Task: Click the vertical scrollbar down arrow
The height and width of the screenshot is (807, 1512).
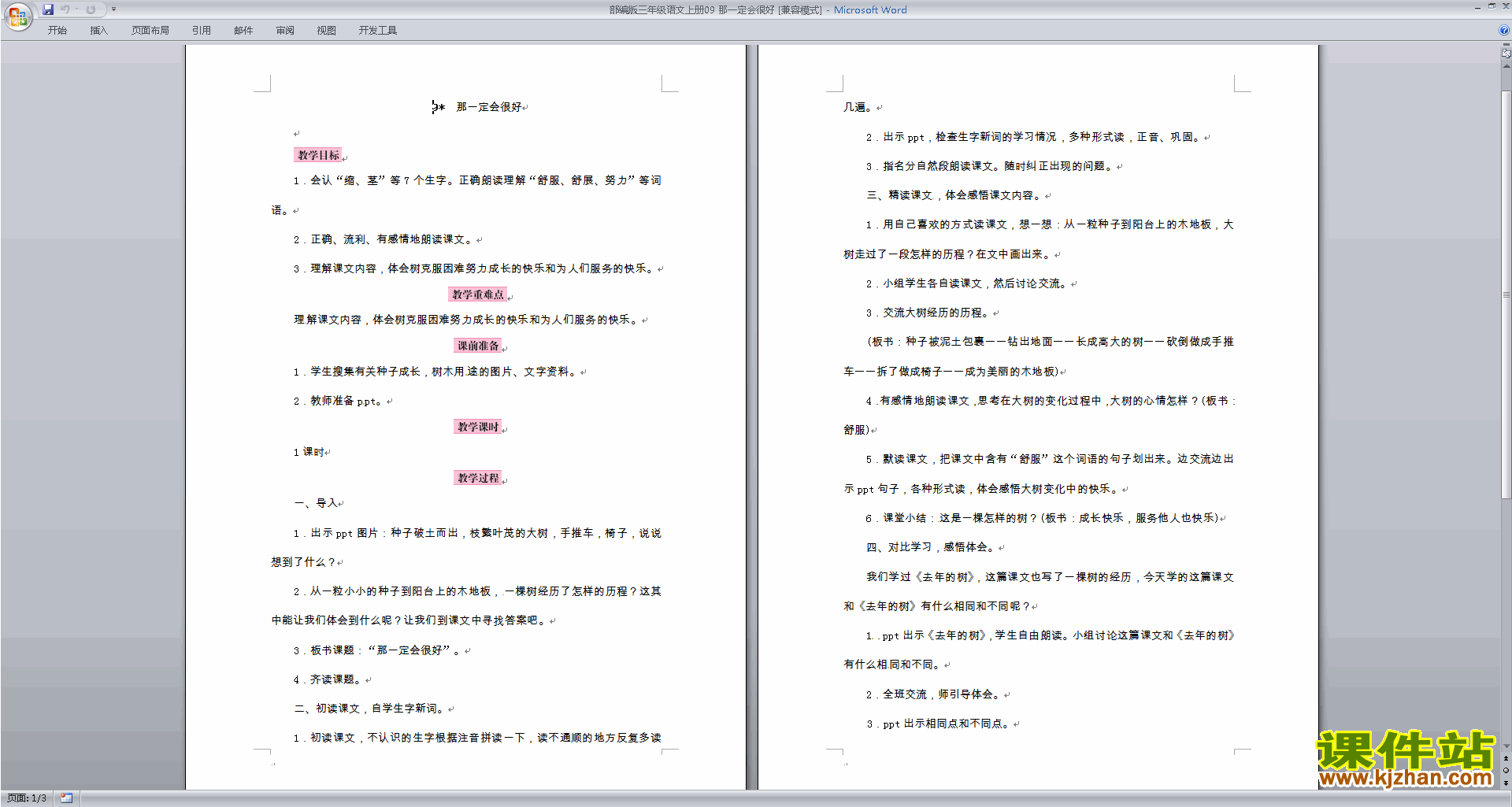Action: click(1506, 746)
